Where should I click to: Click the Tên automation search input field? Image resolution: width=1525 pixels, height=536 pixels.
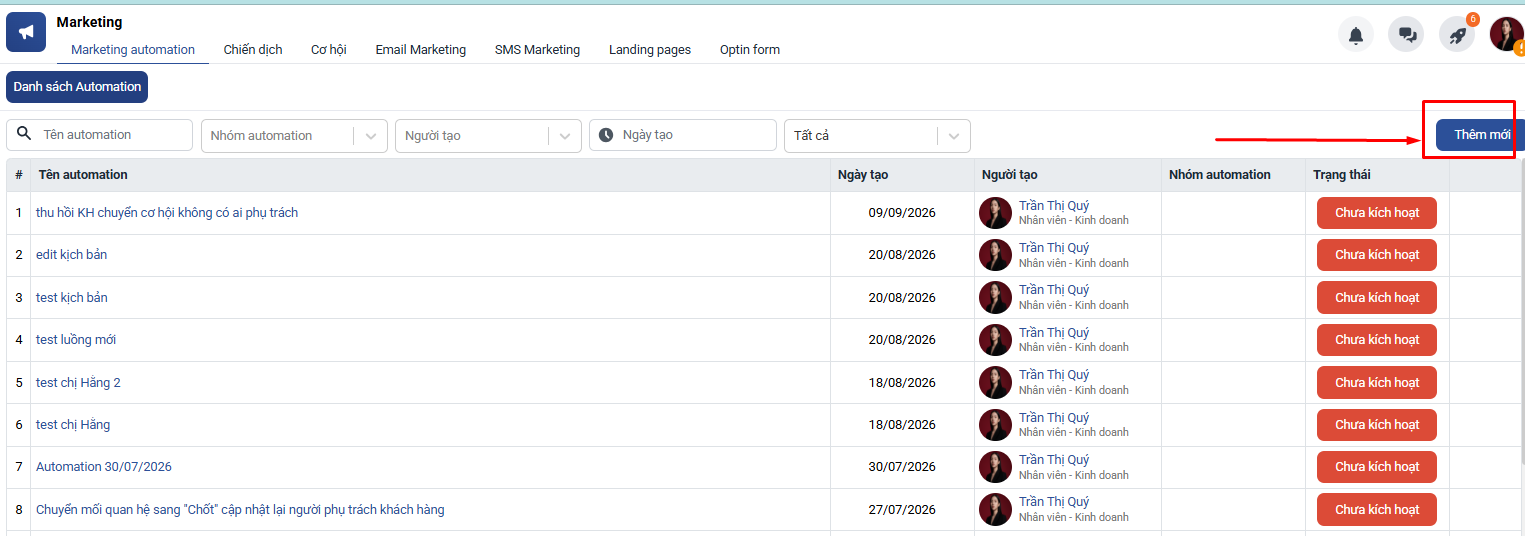click(99, 135)
